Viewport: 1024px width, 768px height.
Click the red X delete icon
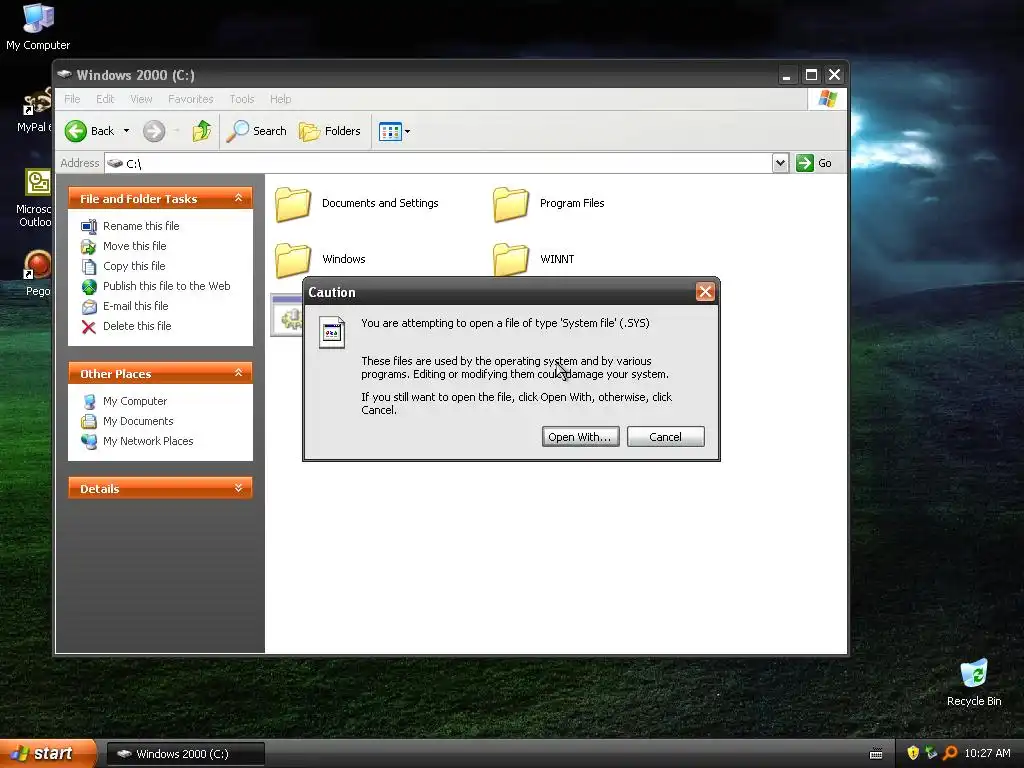click(89, 327)
